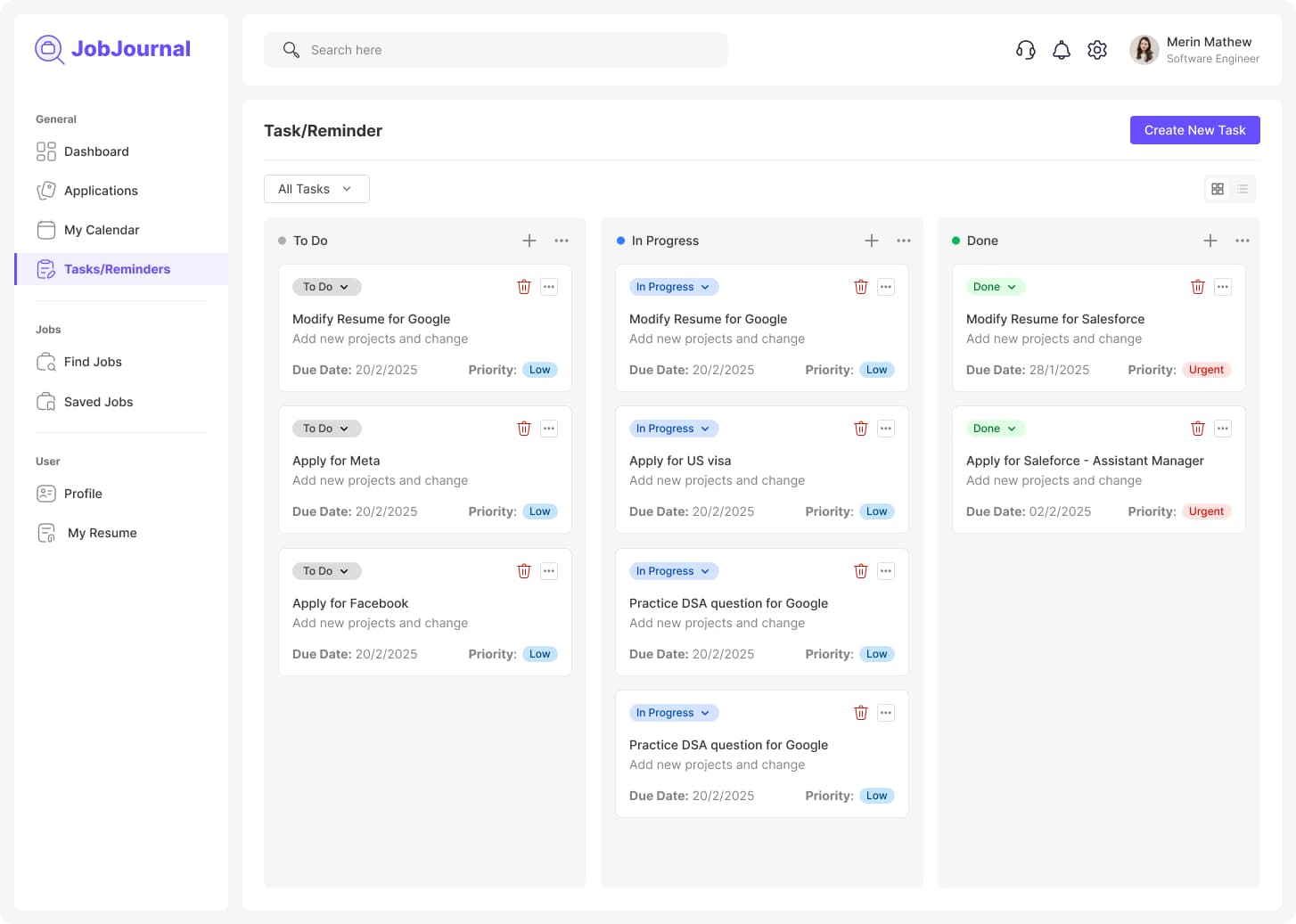The width and height of the screenshot is (1296, 924).
Task: Change To Do status on Modify Resume for Google
Action: [x=327, y=287]
